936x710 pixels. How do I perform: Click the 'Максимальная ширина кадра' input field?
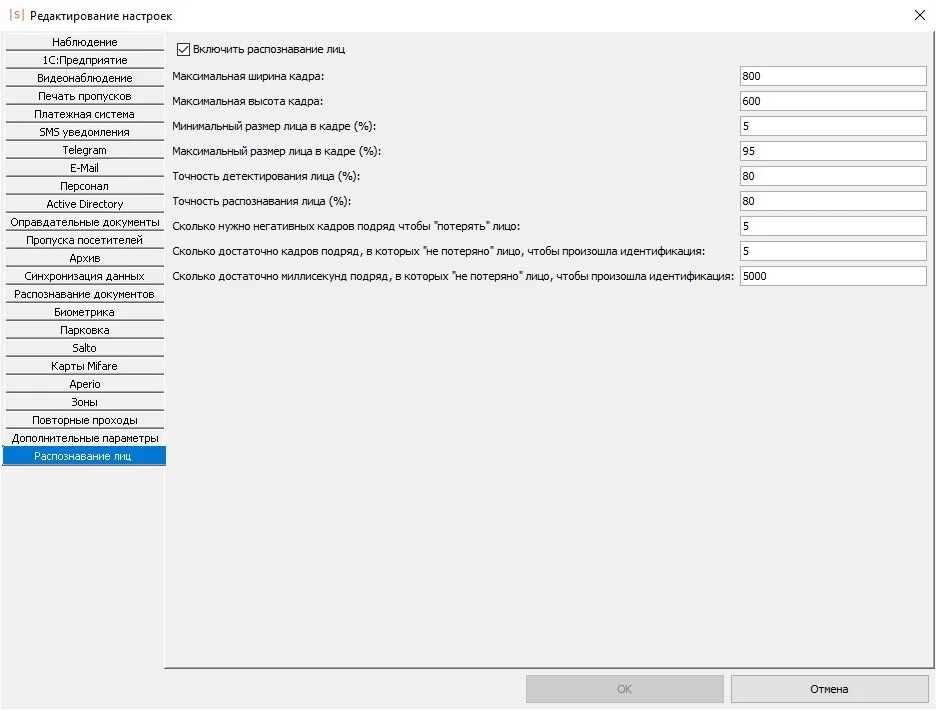coord(833,76)
